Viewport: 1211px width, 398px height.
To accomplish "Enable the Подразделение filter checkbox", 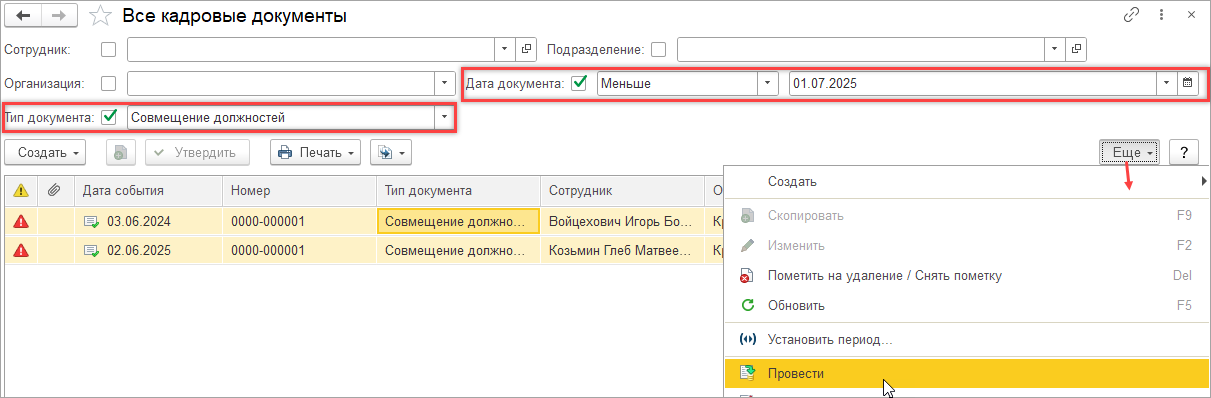I will (658, 49).
